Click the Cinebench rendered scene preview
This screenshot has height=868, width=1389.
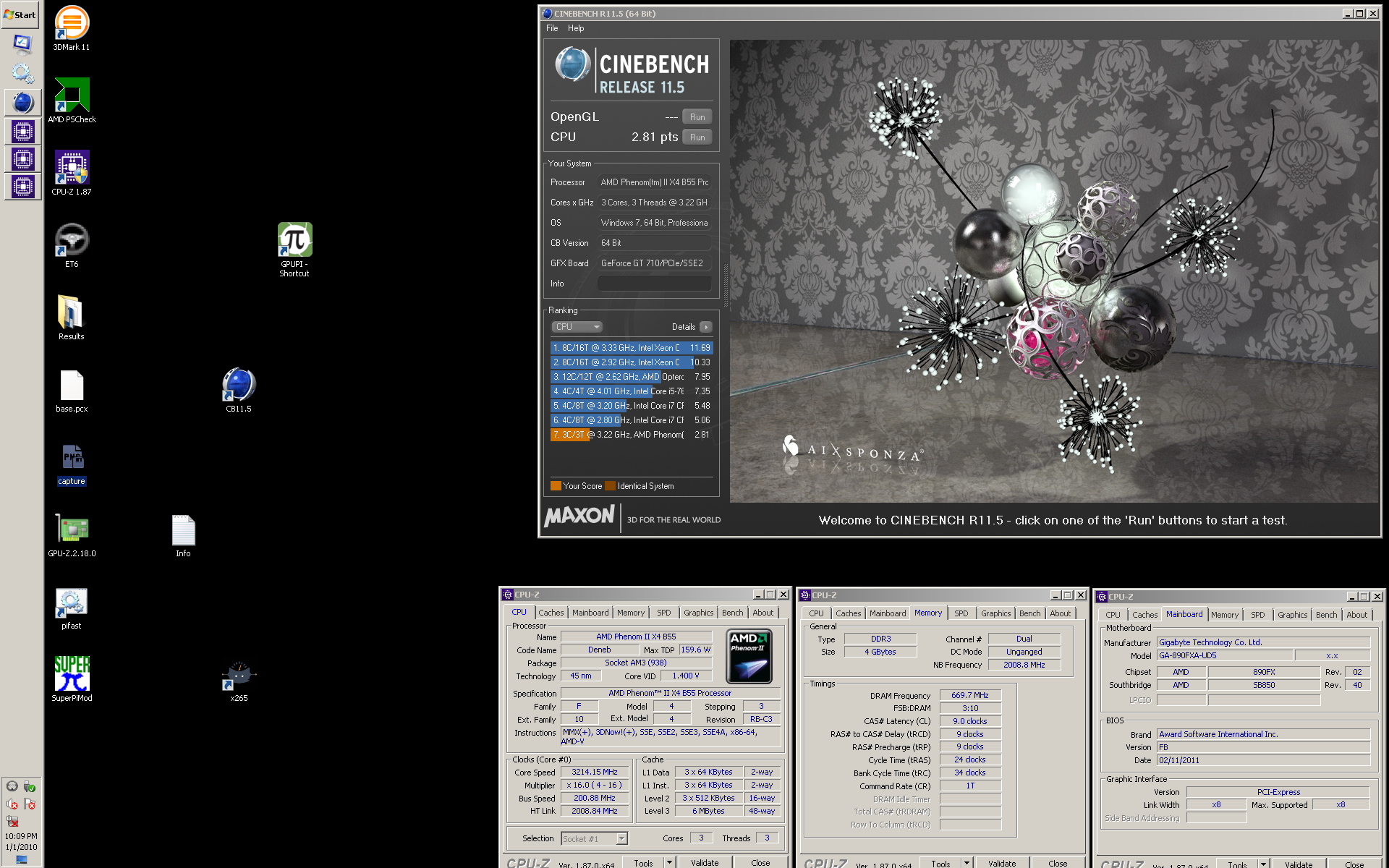pos(1054,271)
